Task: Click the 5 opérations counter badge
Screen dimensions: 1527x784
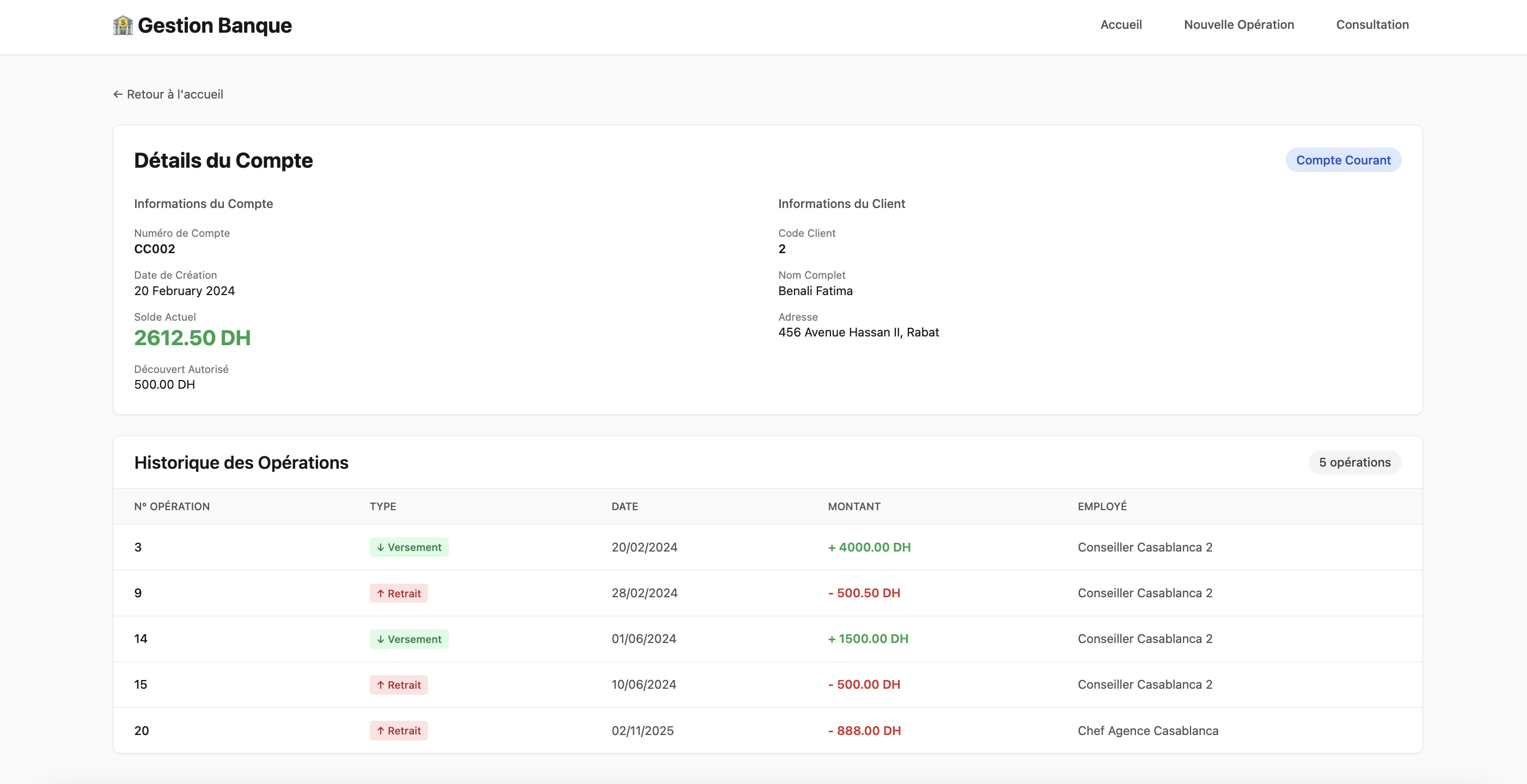Action: [1354, 462]
